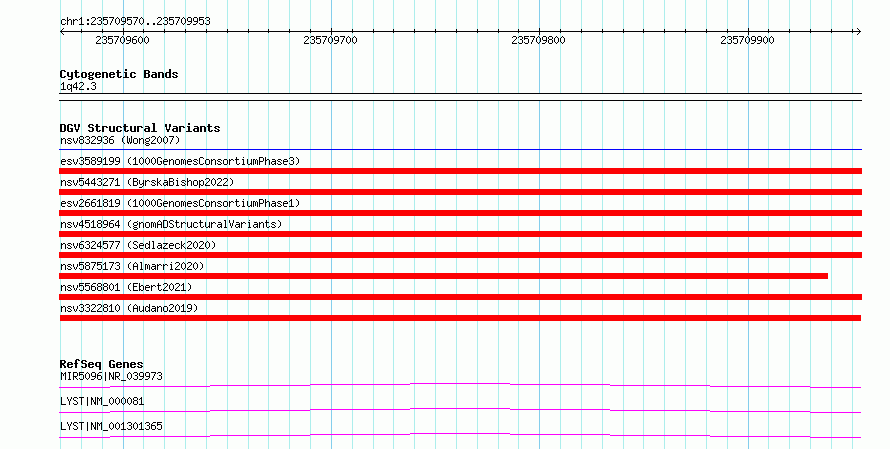This screenshot has width=890, height=449.
Task: Click the red bar for nsv5443271
Action: tap(461, 192)
